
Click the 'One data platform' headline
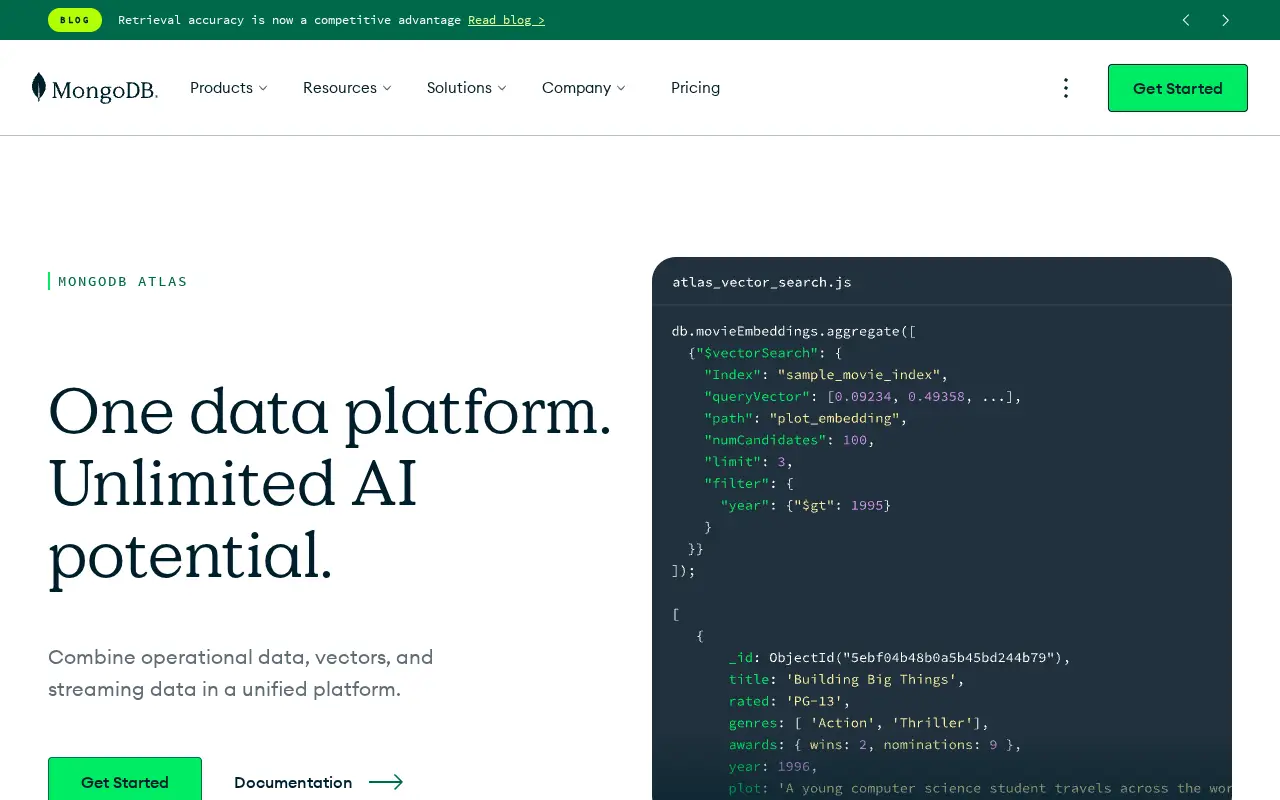pyautogui.click(x=330, y=412)
